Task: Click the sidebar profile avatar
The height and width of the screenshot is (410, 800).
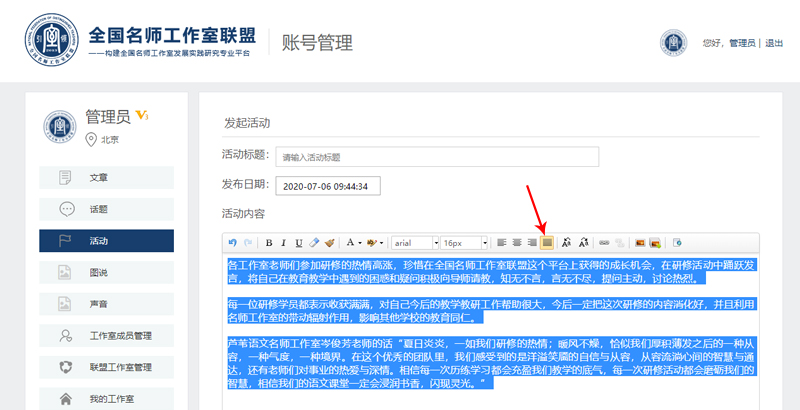Action: [60, 126]
